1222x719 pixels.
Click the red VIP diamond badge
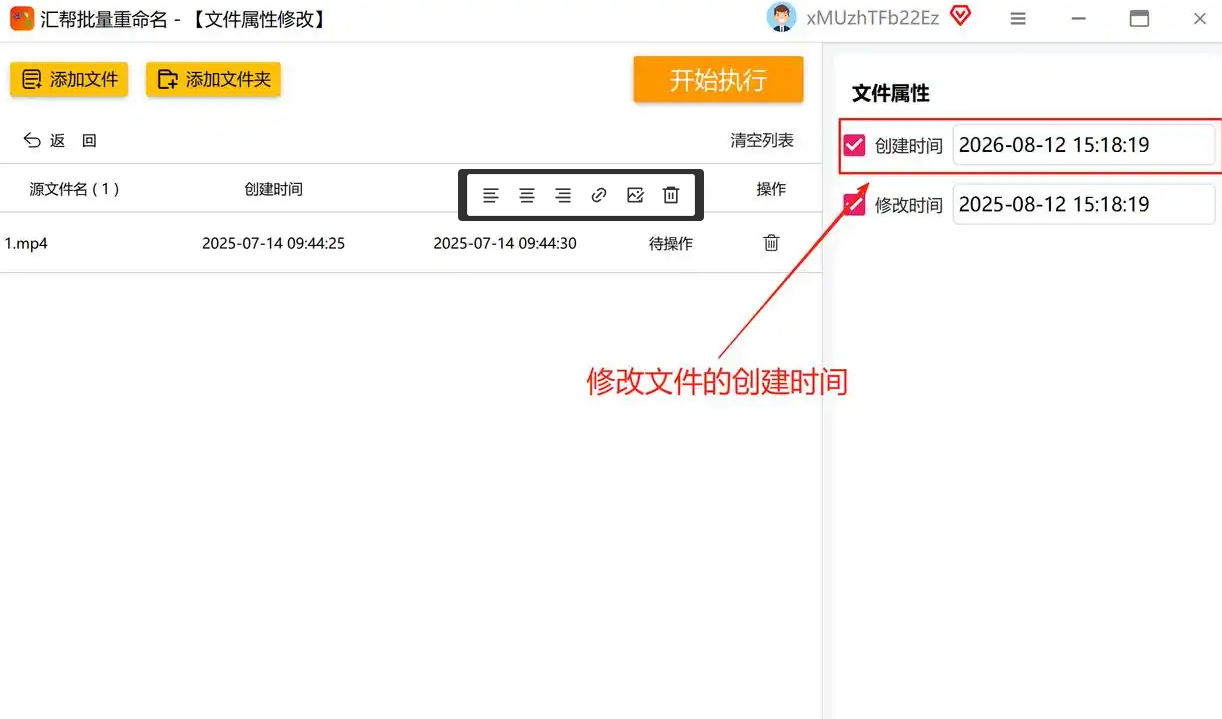pos(960,16)
